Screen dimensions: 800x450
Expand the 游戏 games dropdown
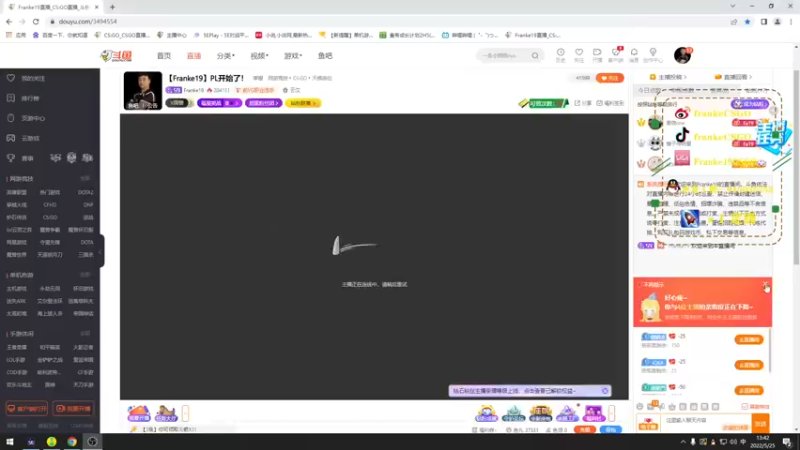tap(293, 56)
